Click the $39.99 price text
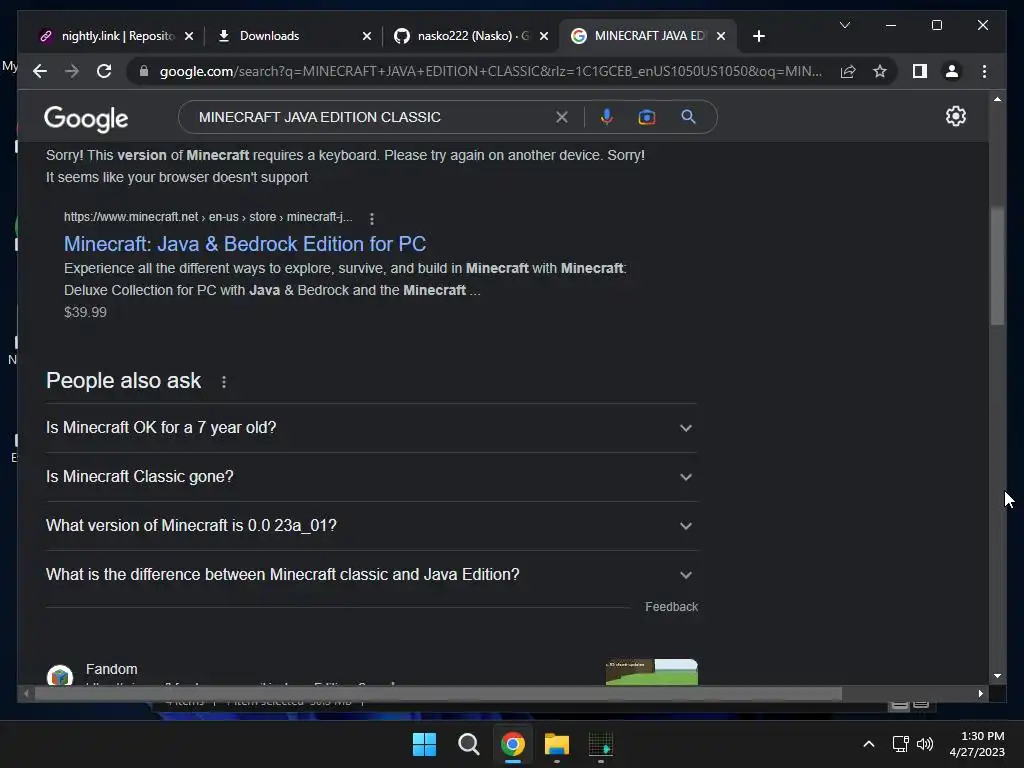 [86, 312]
